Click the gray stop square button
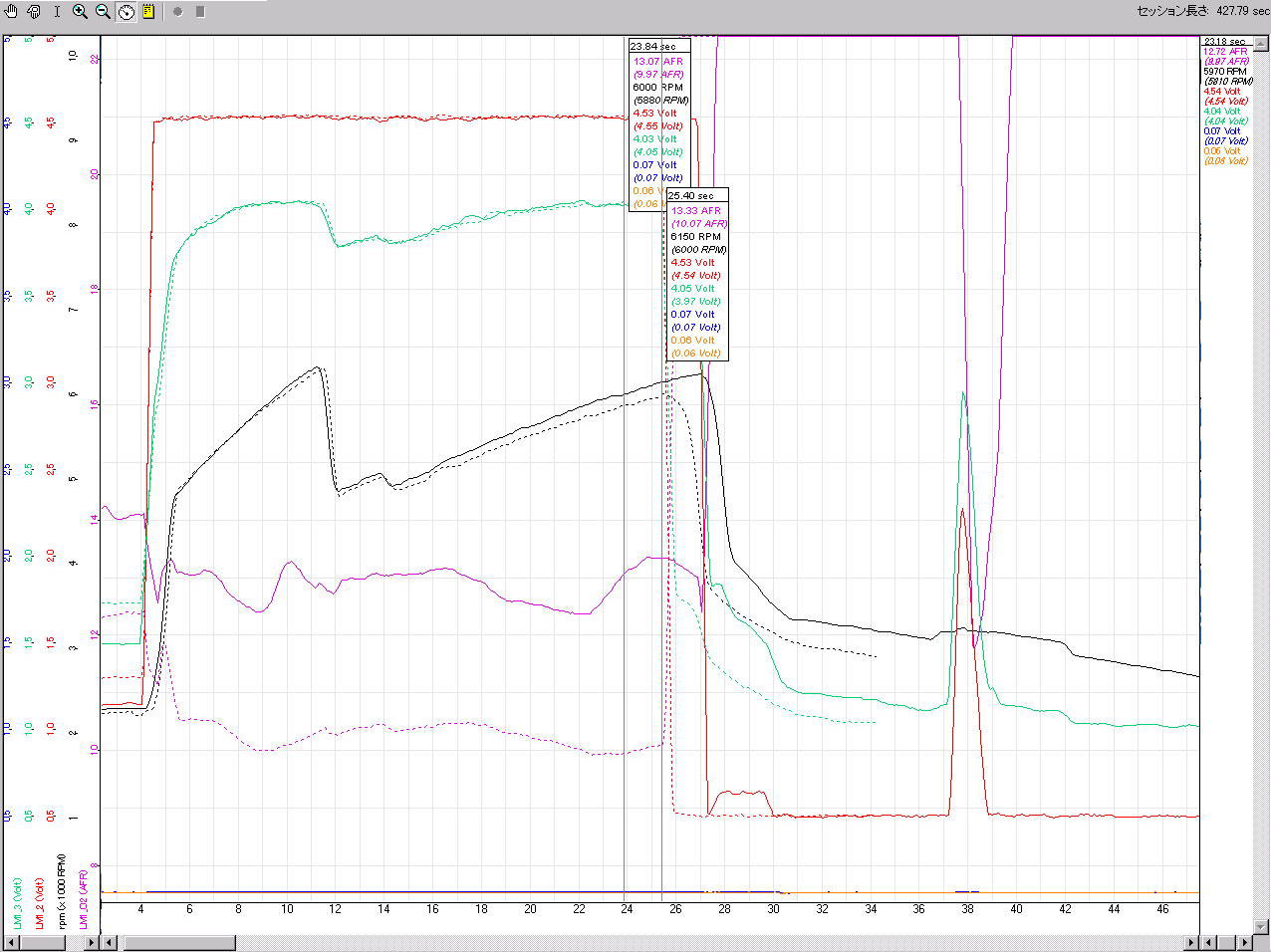The image size is (1271, 952). (x=200, y=12)
